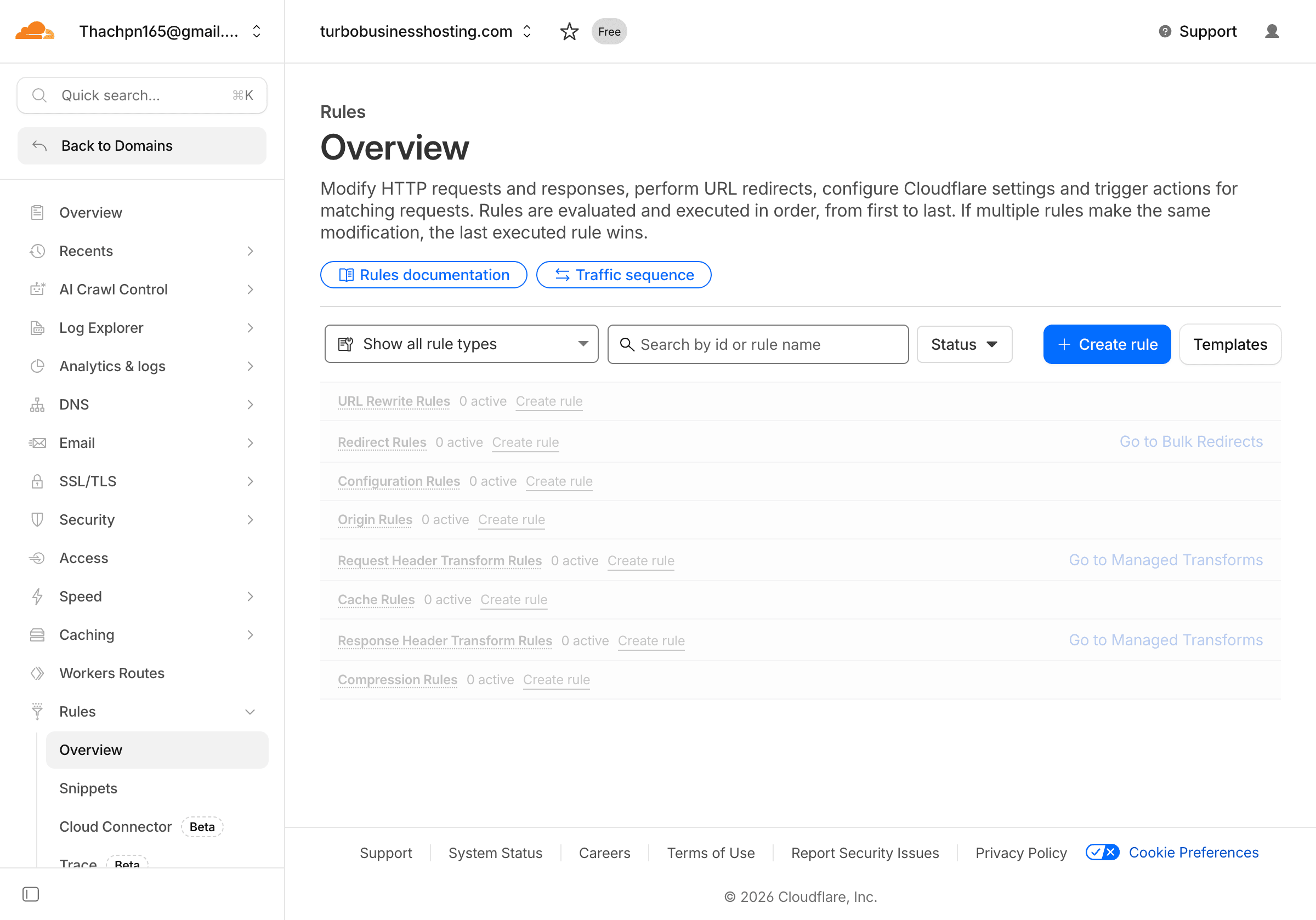Click the Log Explorer document icon
The image size is (1316, 920).
[x=37, y=328]
